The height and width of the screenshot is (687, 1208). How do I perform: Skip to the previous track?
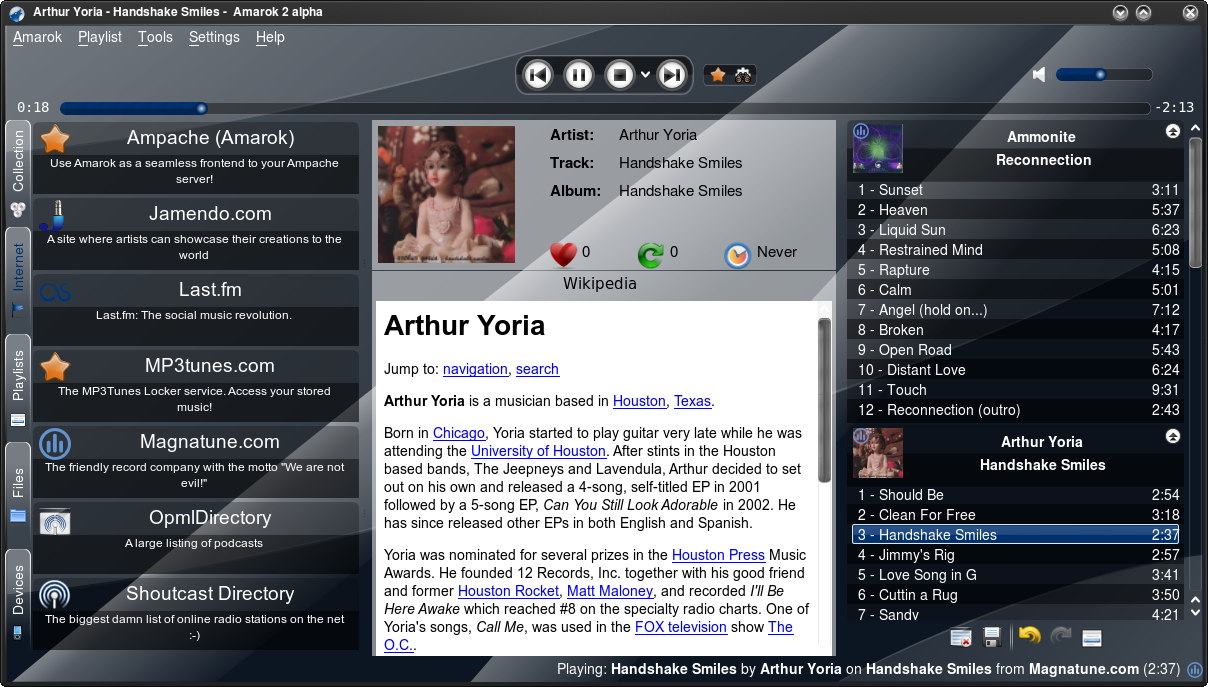[538, 75]
